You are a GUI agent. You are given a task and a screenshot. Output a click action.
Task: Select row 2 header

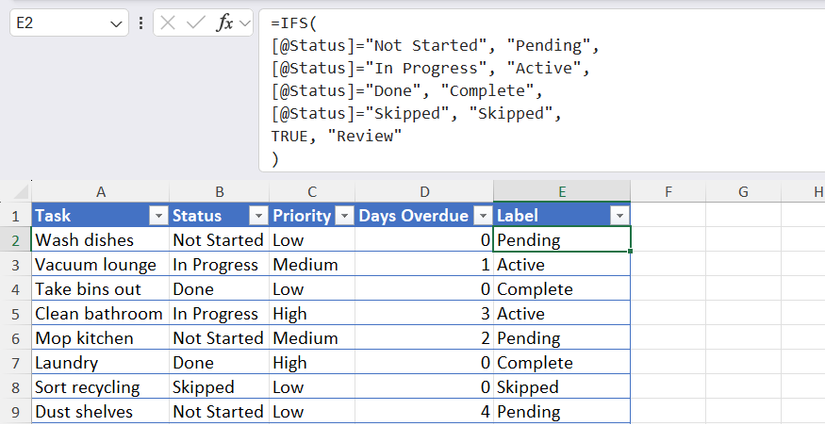[15, 240]
